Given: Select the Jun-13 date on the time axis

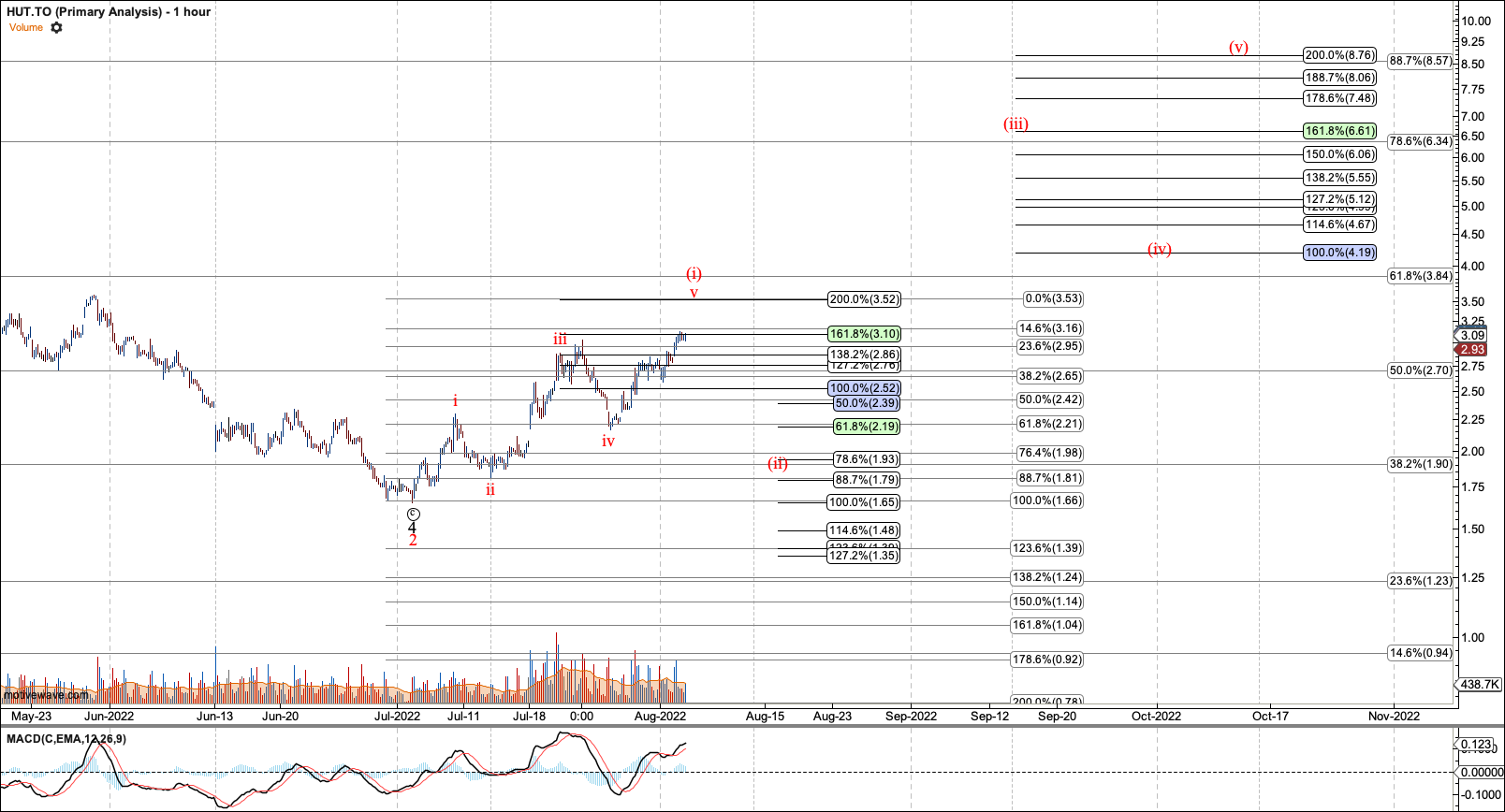Looking at the screenshot, I should coord(215,717).
